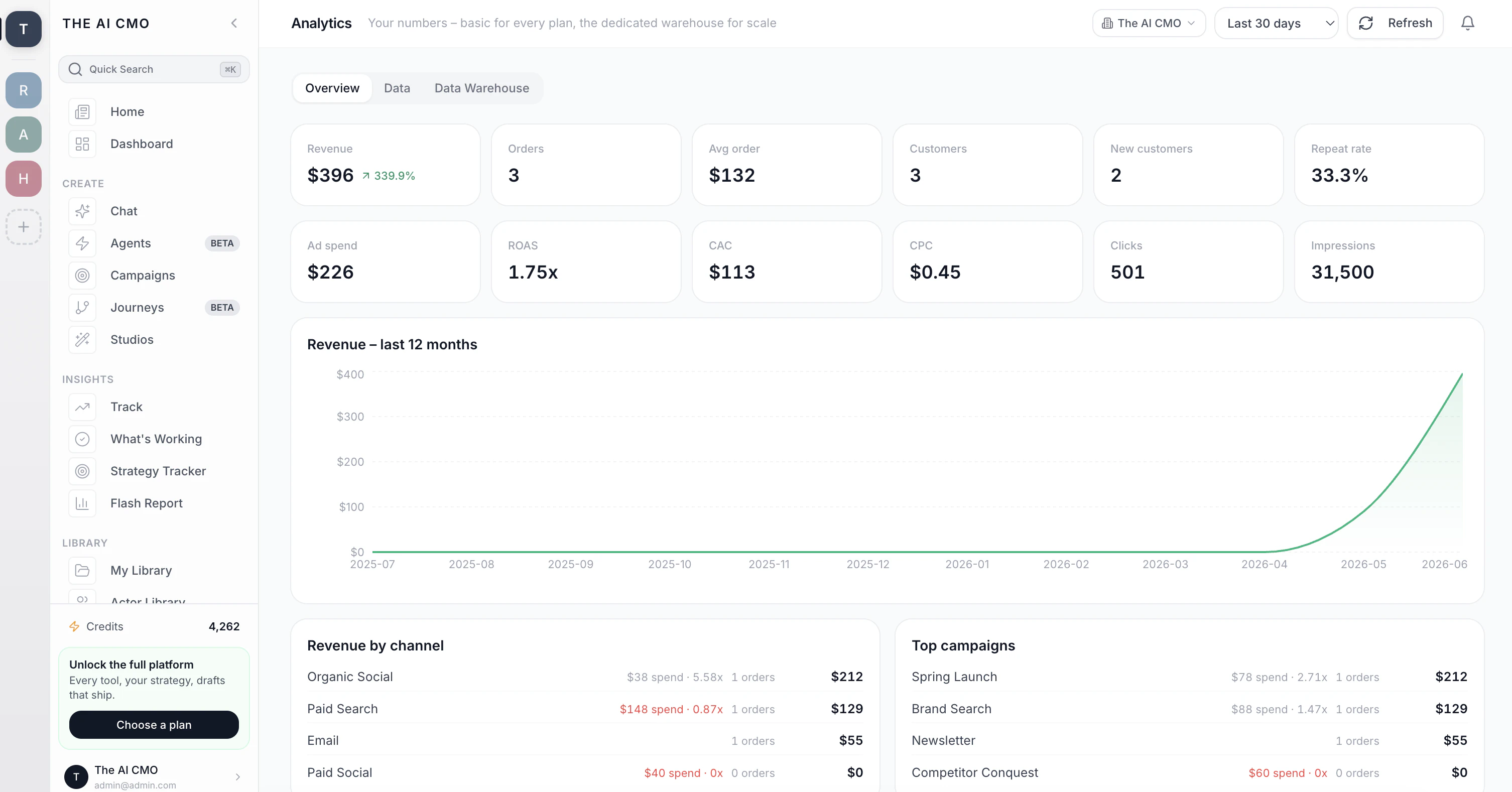The height and width of the screenshot is (792, 1512).
Task: Open Journeys in sidebar
Action: coord(138,307)
